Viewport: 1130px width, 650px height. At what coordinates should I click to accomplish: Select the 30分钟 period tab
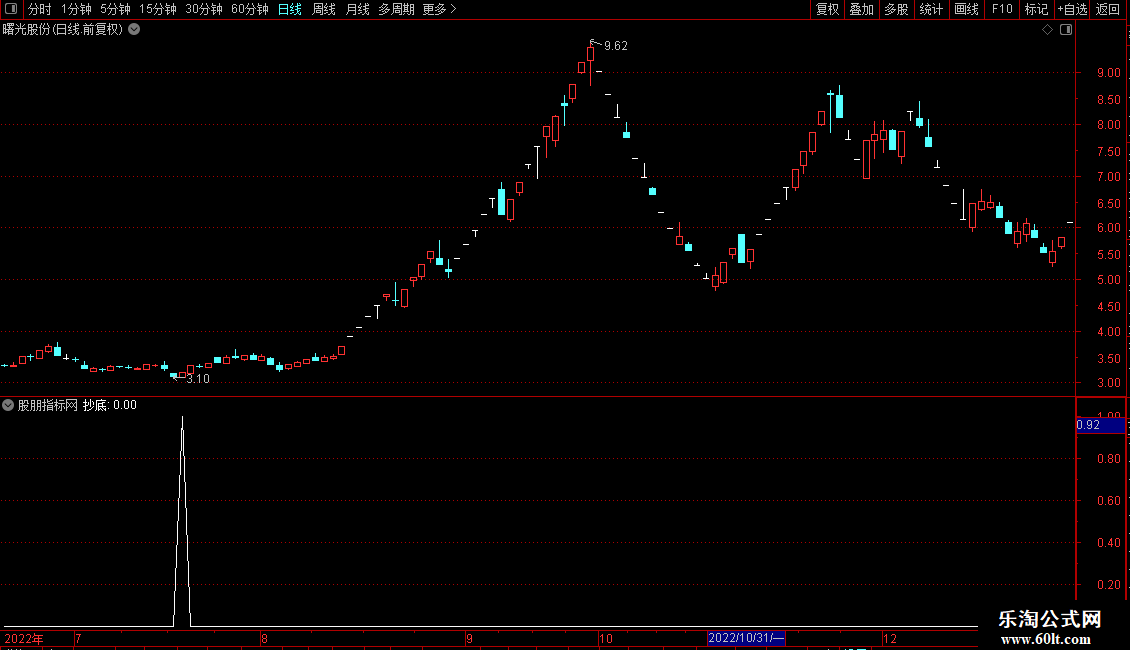[203, 9]
